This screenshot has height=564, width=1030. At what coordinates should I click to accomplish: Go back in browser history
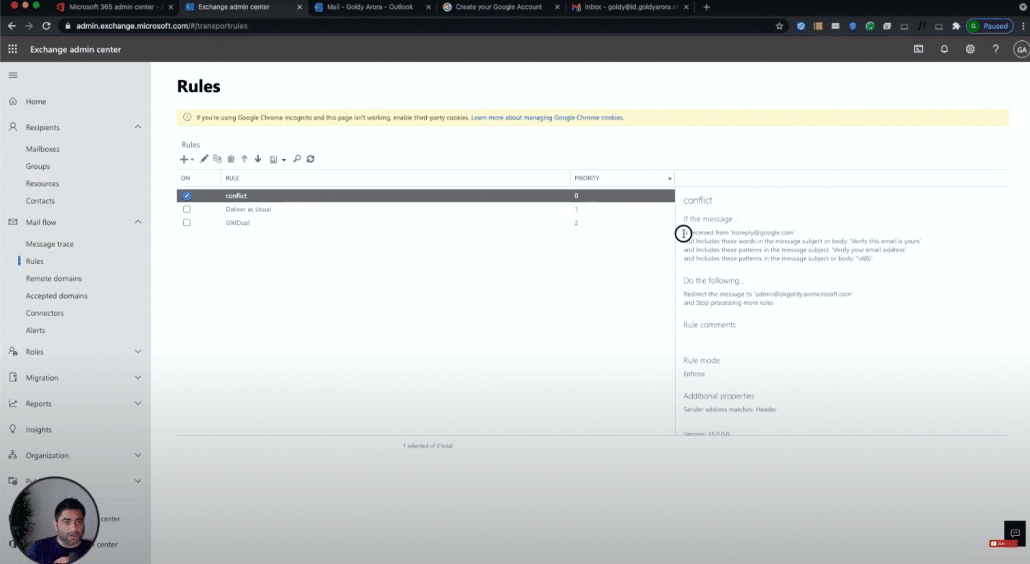pyautogui.click(x=12, y=26)
